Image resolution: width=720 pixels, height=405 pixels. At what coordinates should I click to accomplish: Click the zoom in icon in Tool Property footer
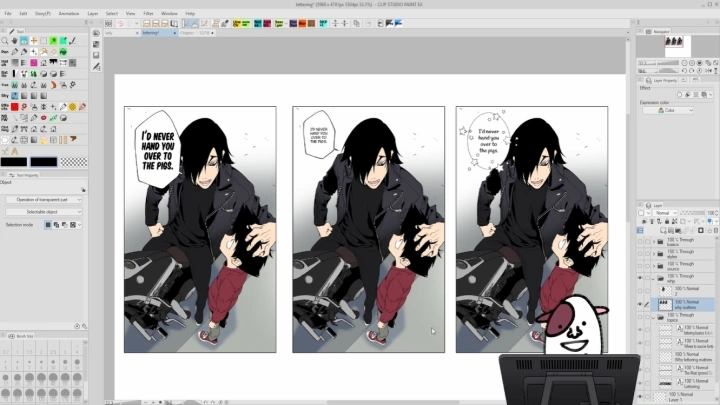pyautogui.click(x=84, y=326)
